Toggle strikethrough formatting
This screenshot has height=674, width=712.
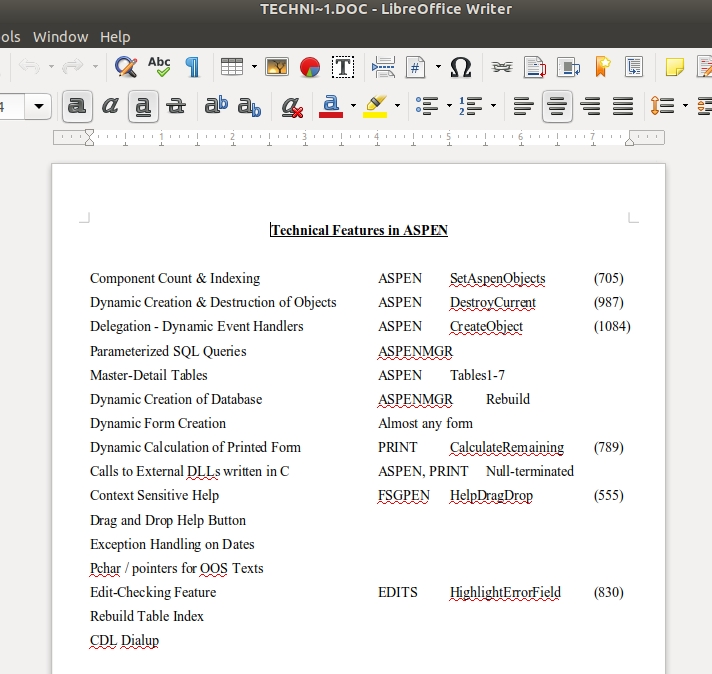coord(176,106)
